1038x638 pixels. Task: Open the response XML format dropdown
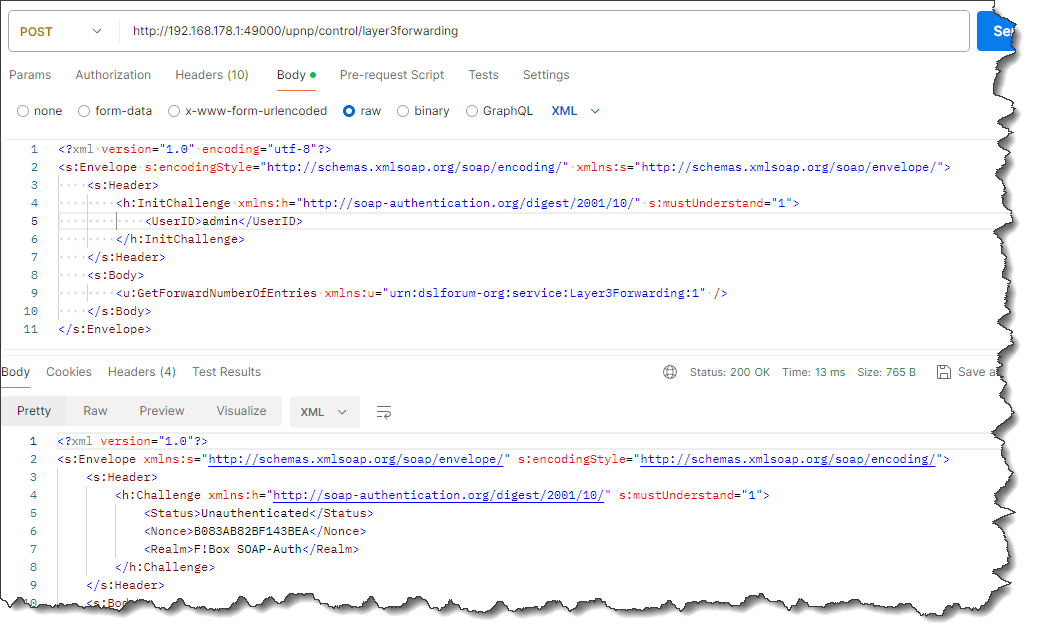(324, 411)
